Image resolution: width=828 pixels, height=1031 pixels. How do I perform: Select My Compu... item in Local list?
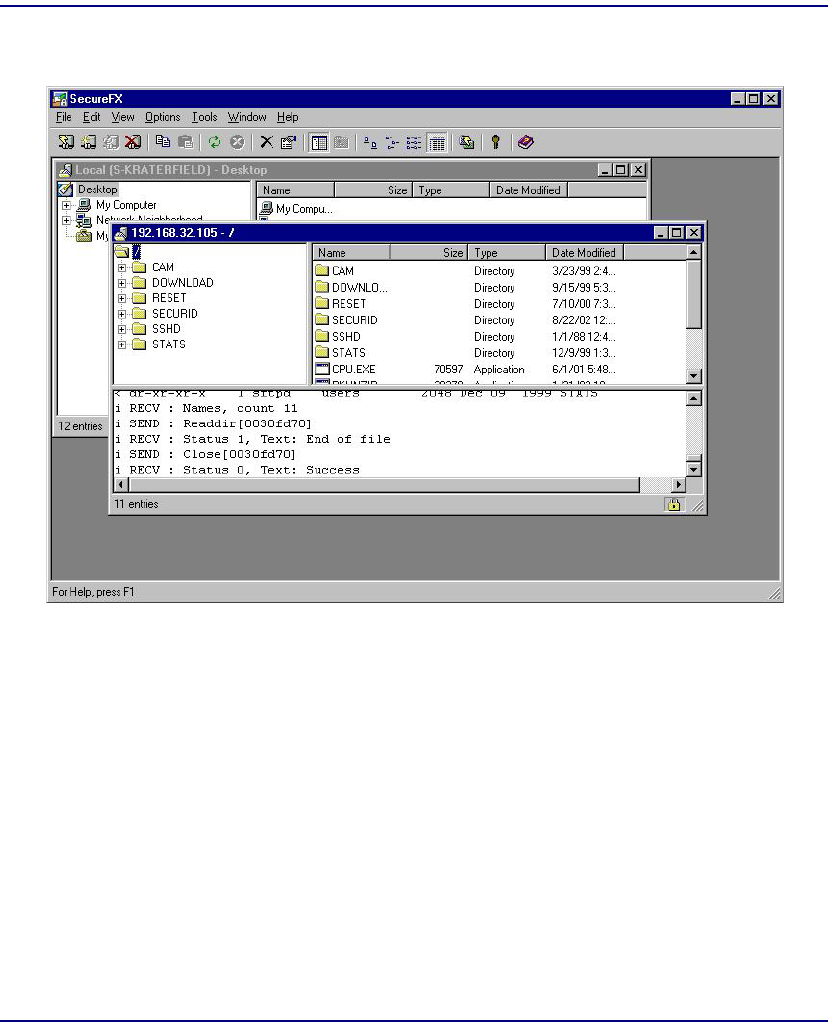point(297,209)
